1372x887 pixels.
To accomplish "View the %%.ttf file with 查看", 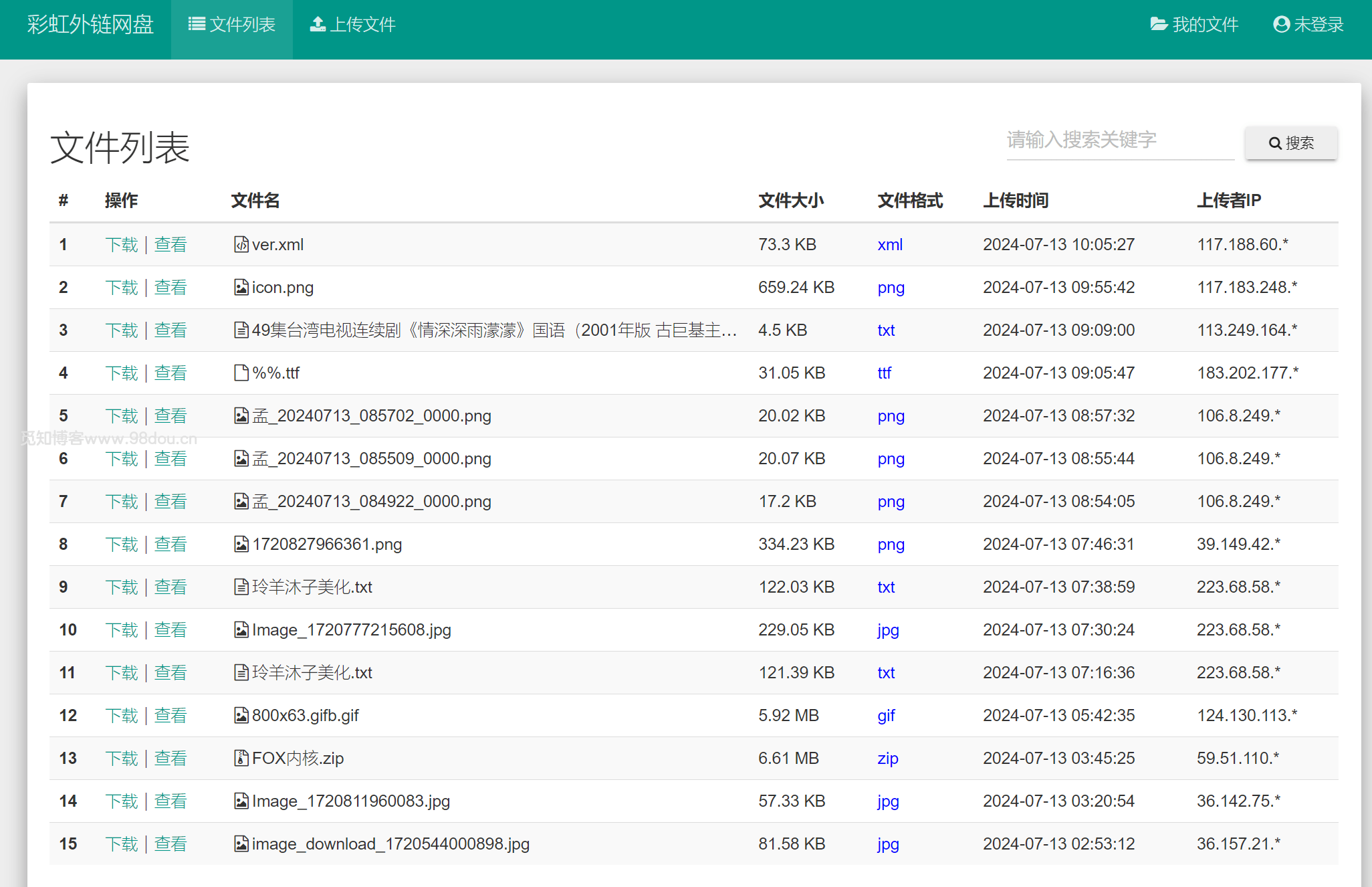I will (x=170, y=373).
